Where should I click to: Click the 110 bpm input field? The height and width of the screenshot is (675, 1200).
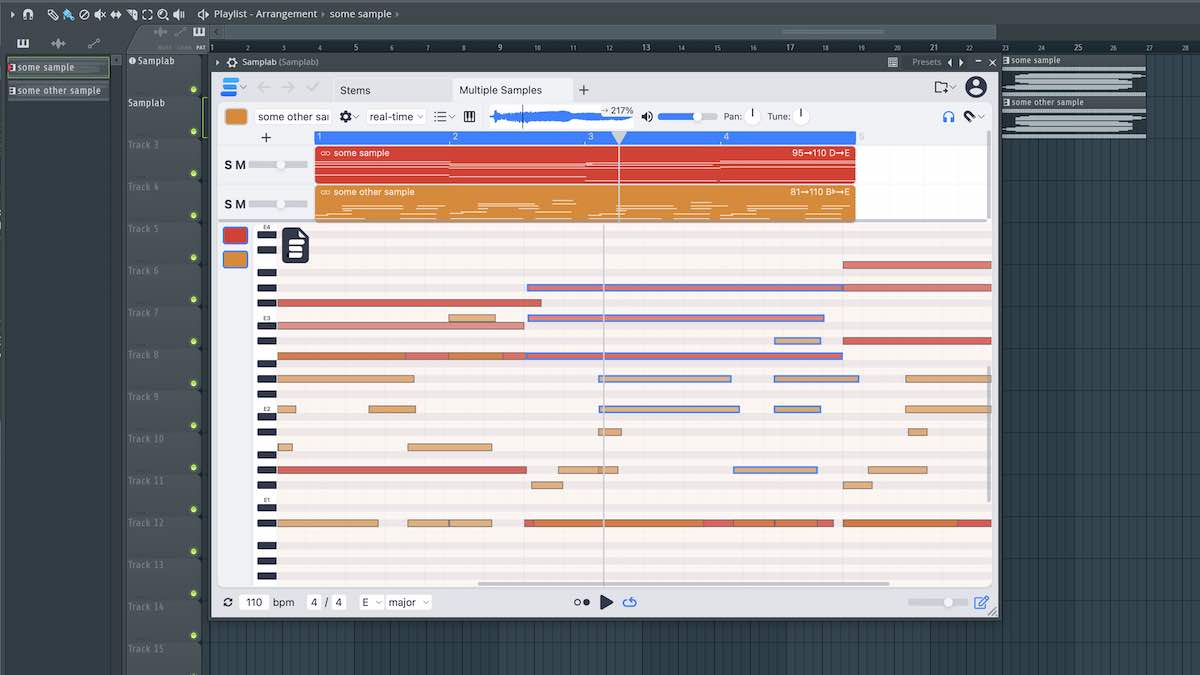pos(255,602)
